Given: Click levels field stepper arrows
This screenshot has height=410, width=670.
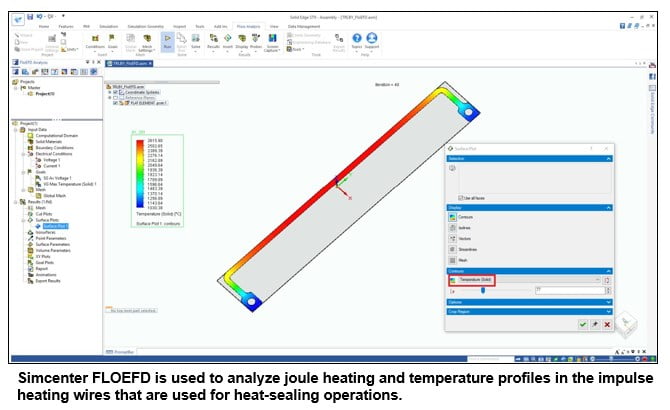Looking at the screenshot, I should 608,290.
